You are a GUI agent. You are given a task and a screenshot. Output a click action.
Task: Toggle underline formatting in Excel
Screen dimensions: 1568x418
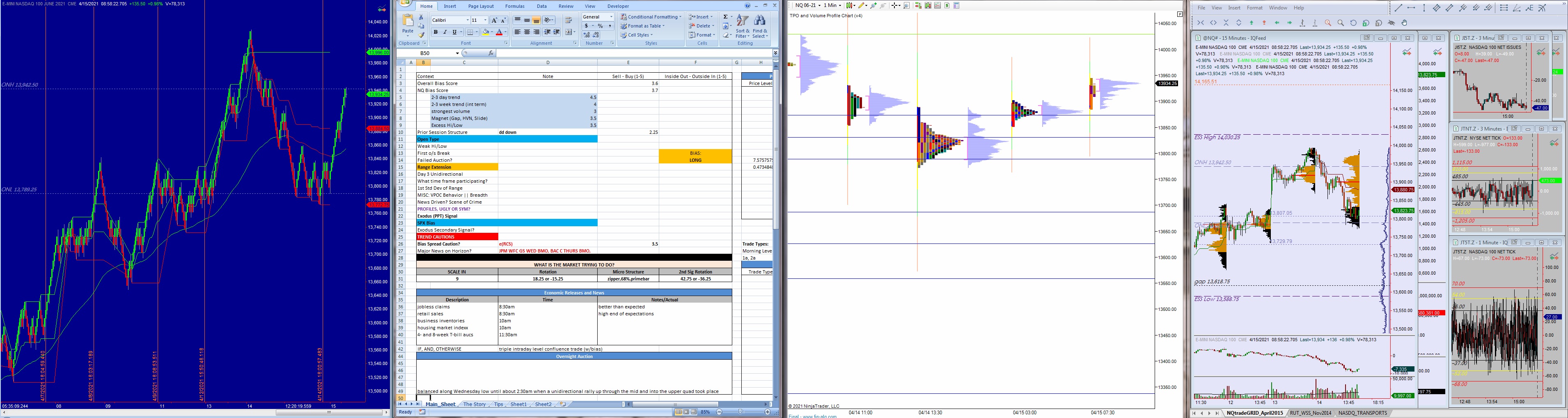[x=454, y=32]
